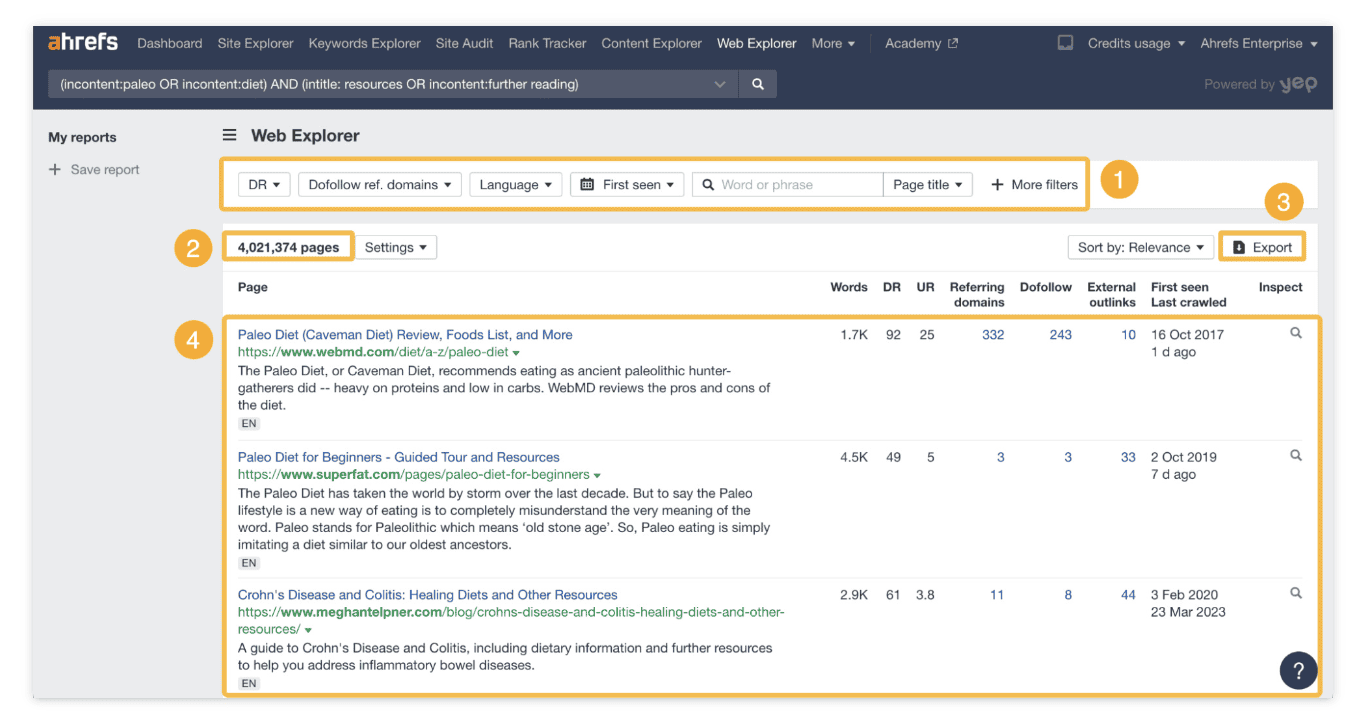Expand webmd.com URL dropdown arrow
This screenshot has width=1358, height=724.
[517, 353]
